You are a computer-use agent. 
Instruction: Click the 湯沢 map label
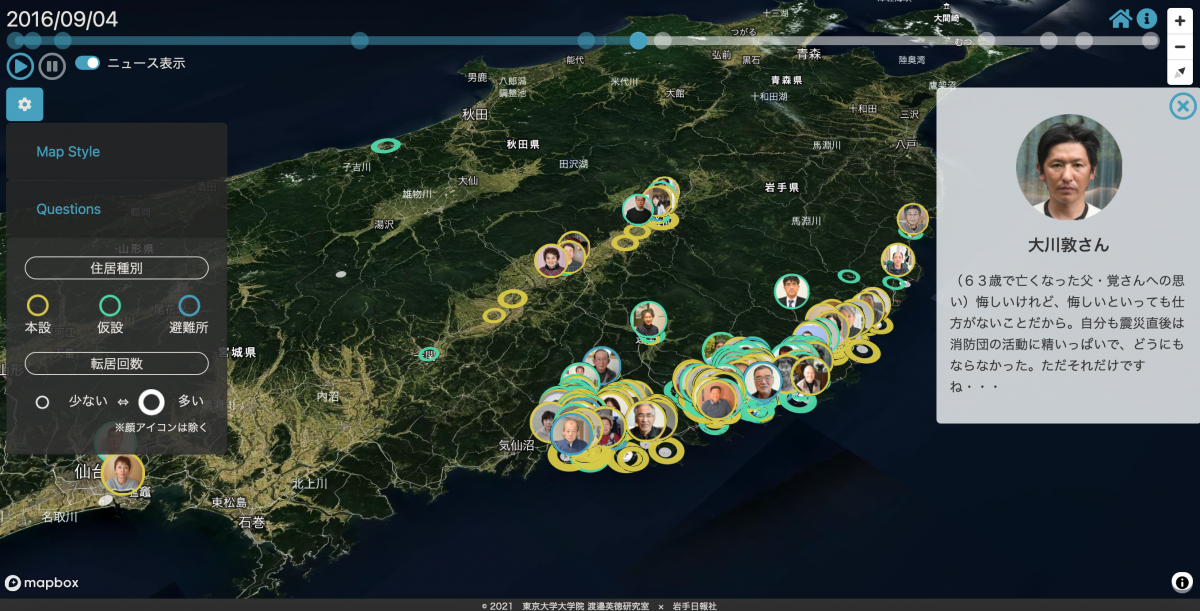(384, 223)
